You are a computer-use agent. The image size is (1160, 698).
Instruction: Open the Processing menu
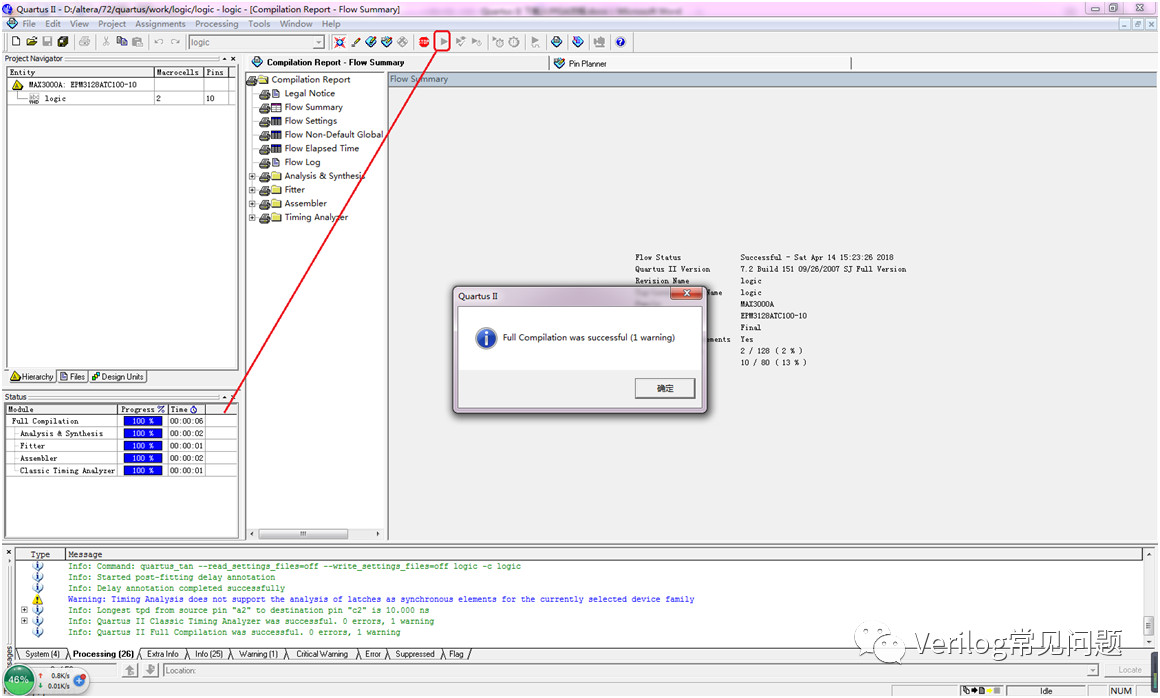coord(217,24)
